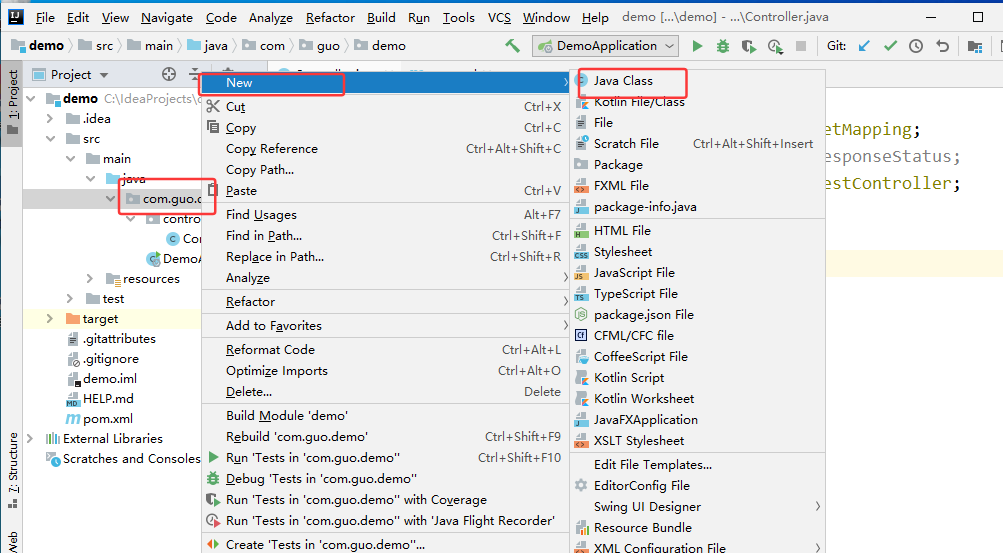Open Swing UI Designer submenu

pyautogui.click(x=697, y=506)
